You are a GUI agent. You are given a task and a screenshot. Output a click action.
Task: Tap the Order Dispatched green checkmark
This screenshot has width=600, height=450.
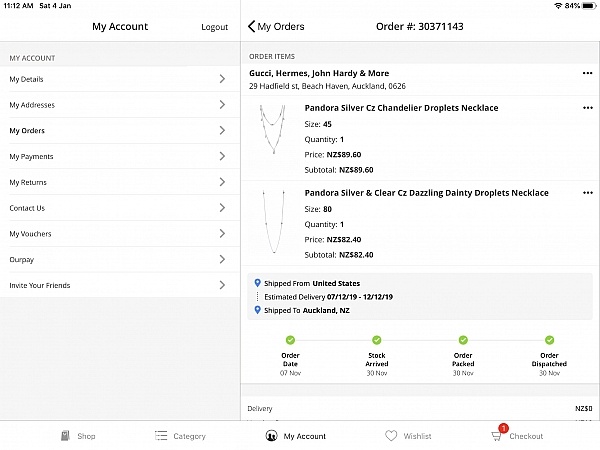click(x=549, y=340)
